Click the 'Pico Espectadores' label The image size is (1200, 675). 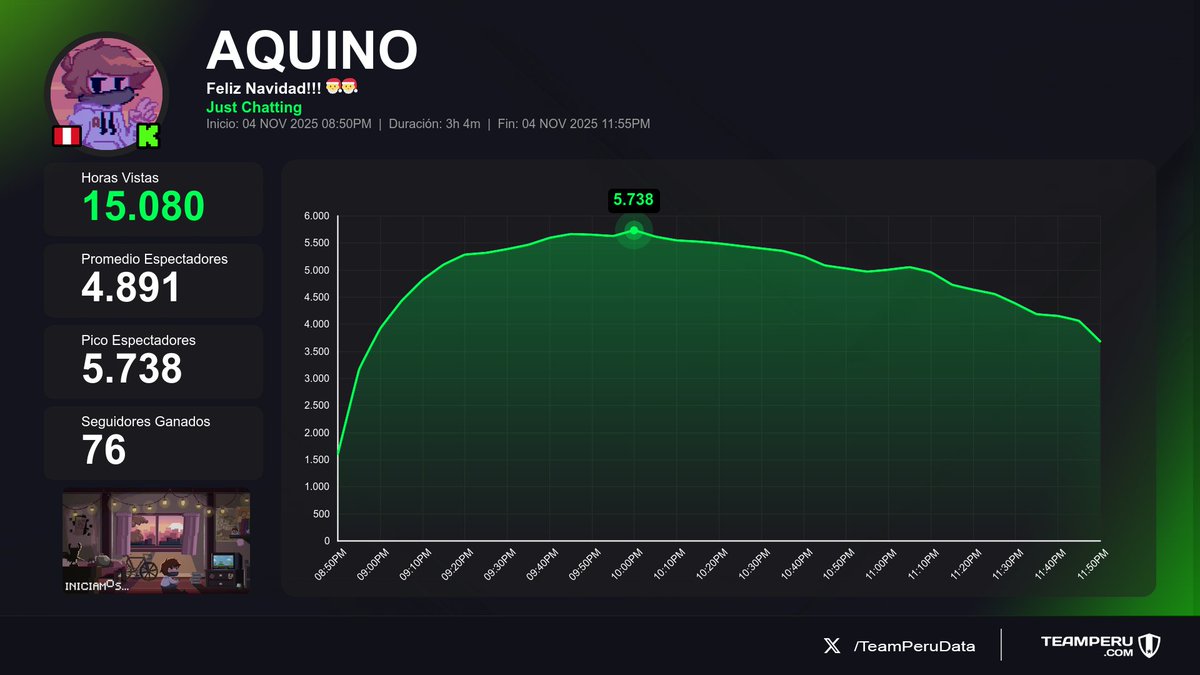139,340
